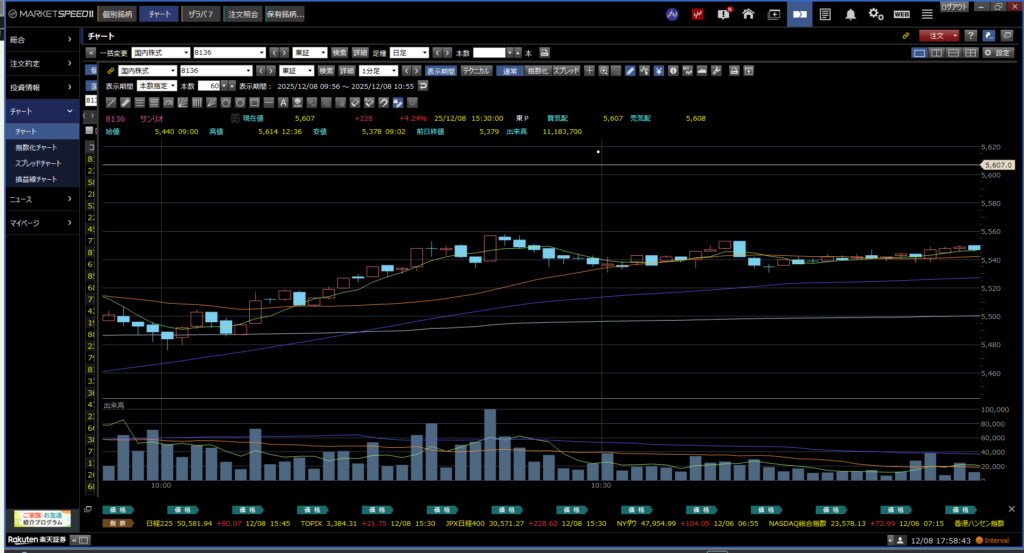This screenshot has width=1024, height=553.
Task: Open the 1分足 timeframe dropdown
Action: (378, 71)
